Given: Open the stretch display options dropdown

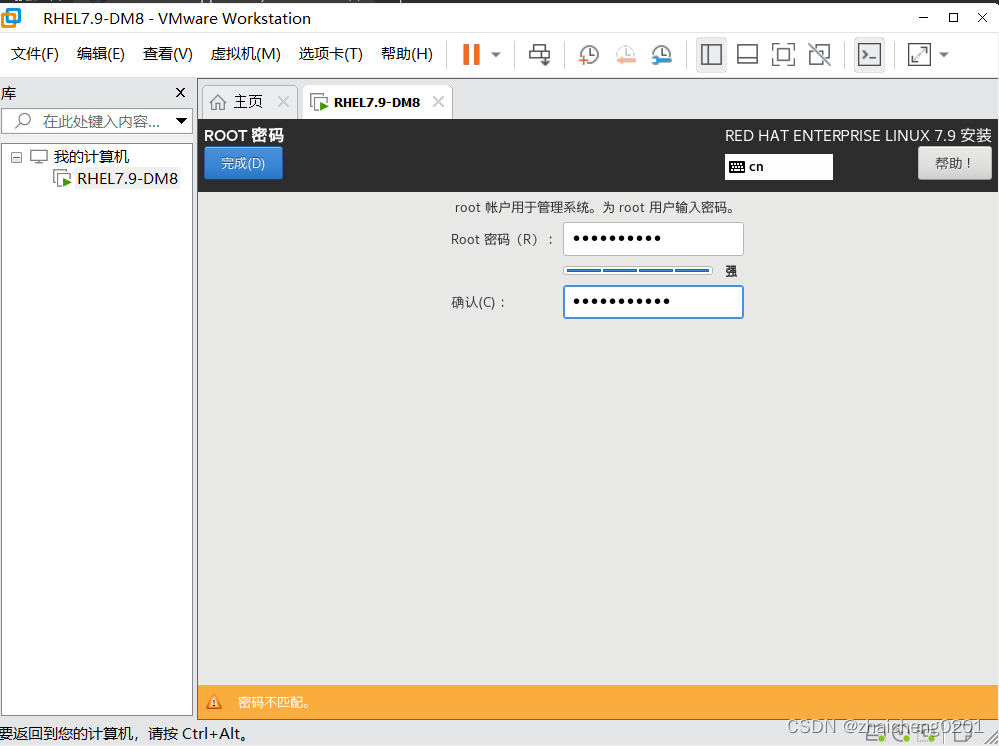Looking at the screenshot, I should click(x=944, y=55).
